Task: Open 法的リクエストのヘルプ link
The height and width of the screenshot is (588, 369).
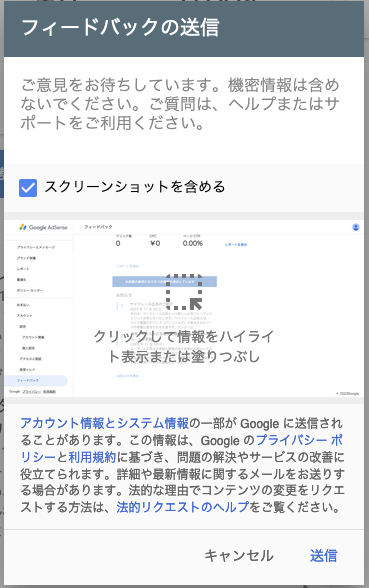Action: coord(183,507)
